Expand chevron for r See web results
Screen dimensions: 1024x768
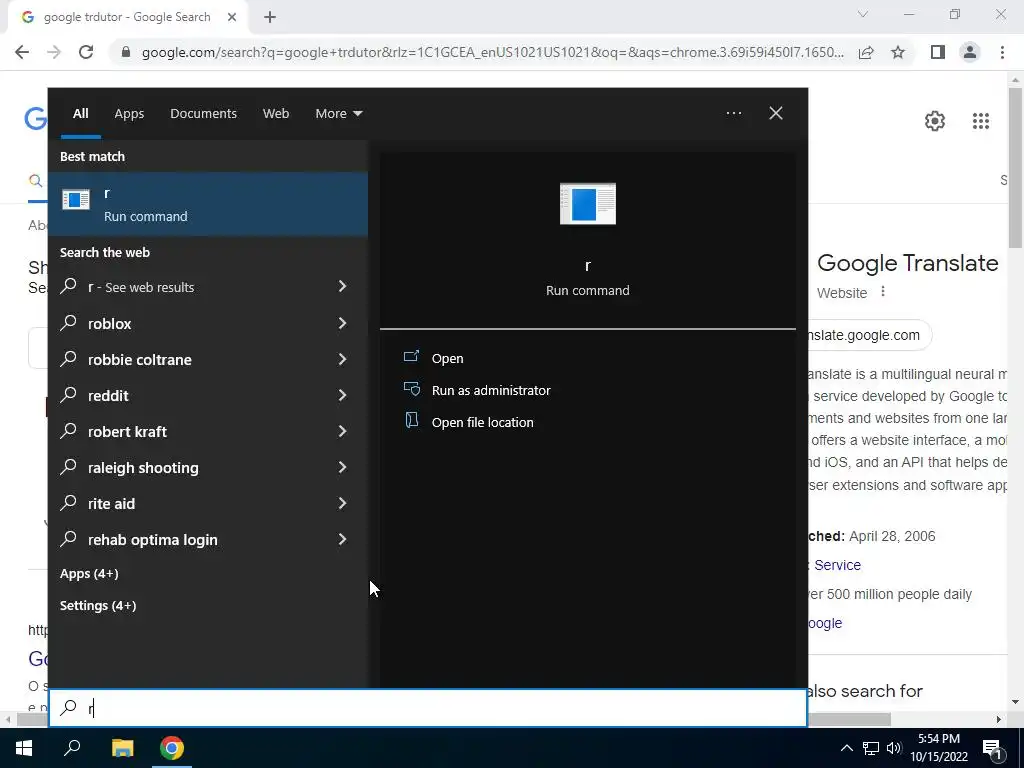342,286
